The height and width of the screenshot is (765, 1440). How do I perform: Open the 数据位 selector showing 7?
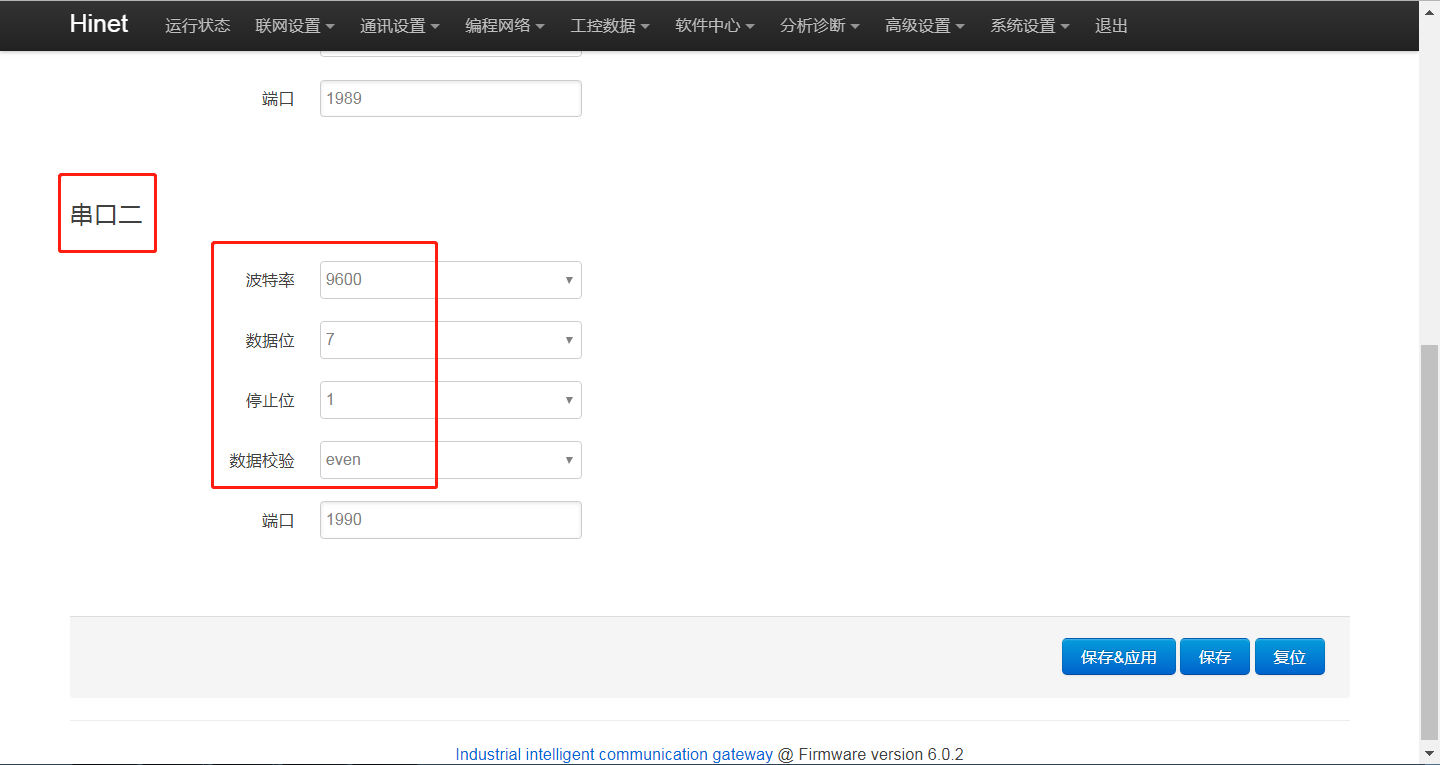(450, 340)
